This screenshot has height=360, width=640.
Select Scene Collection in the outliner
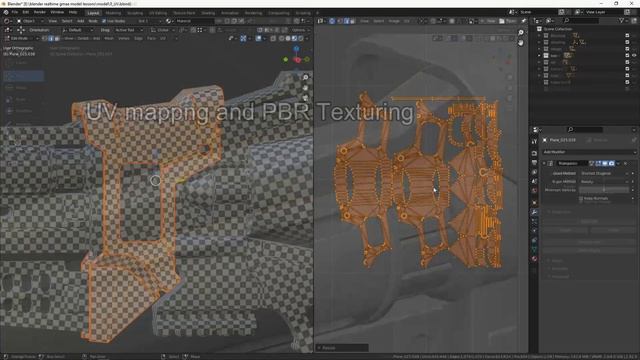557,29
